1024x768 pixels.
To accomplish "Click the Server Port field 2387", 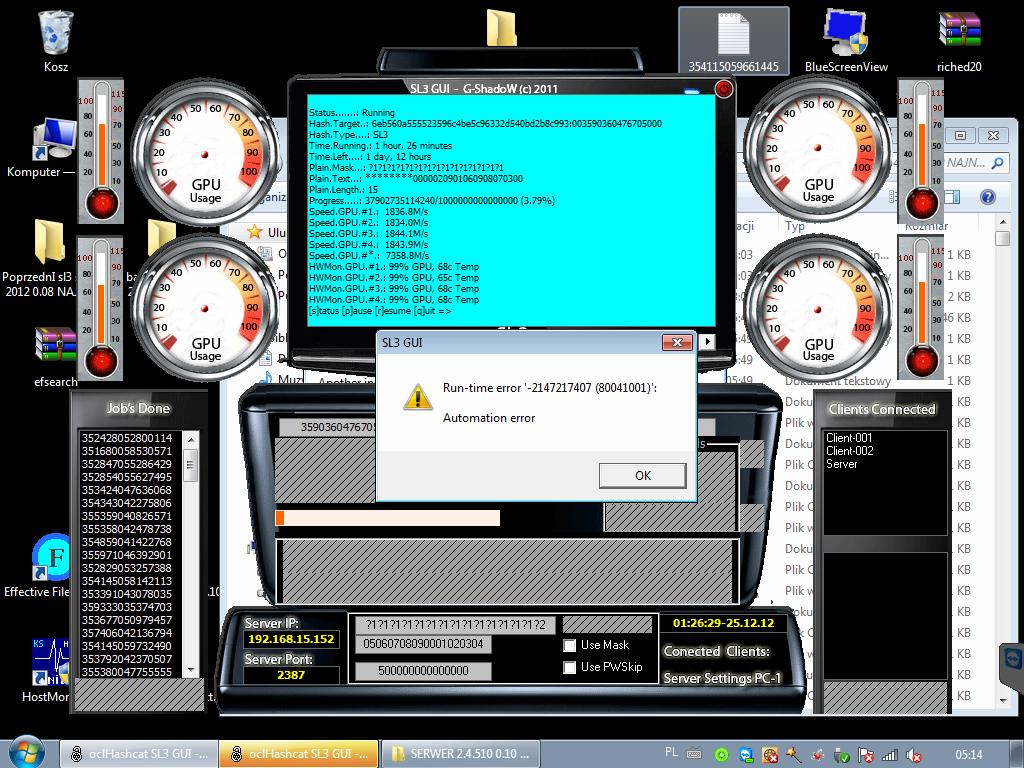I will 291,675.
